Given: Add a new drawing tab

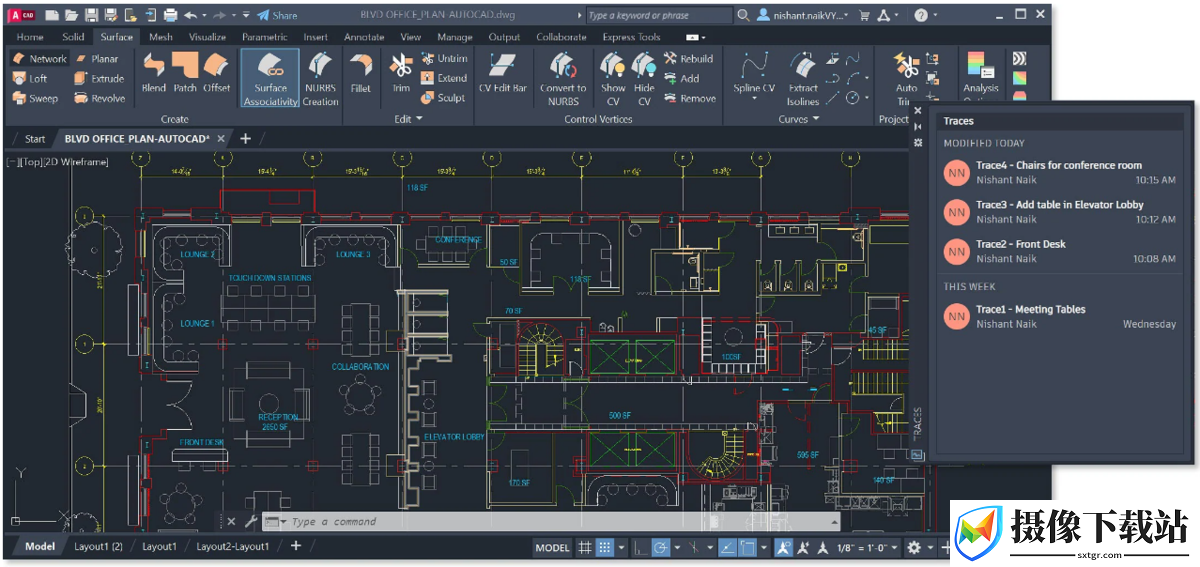Looking at the screenshot, I should click(245, 139).
